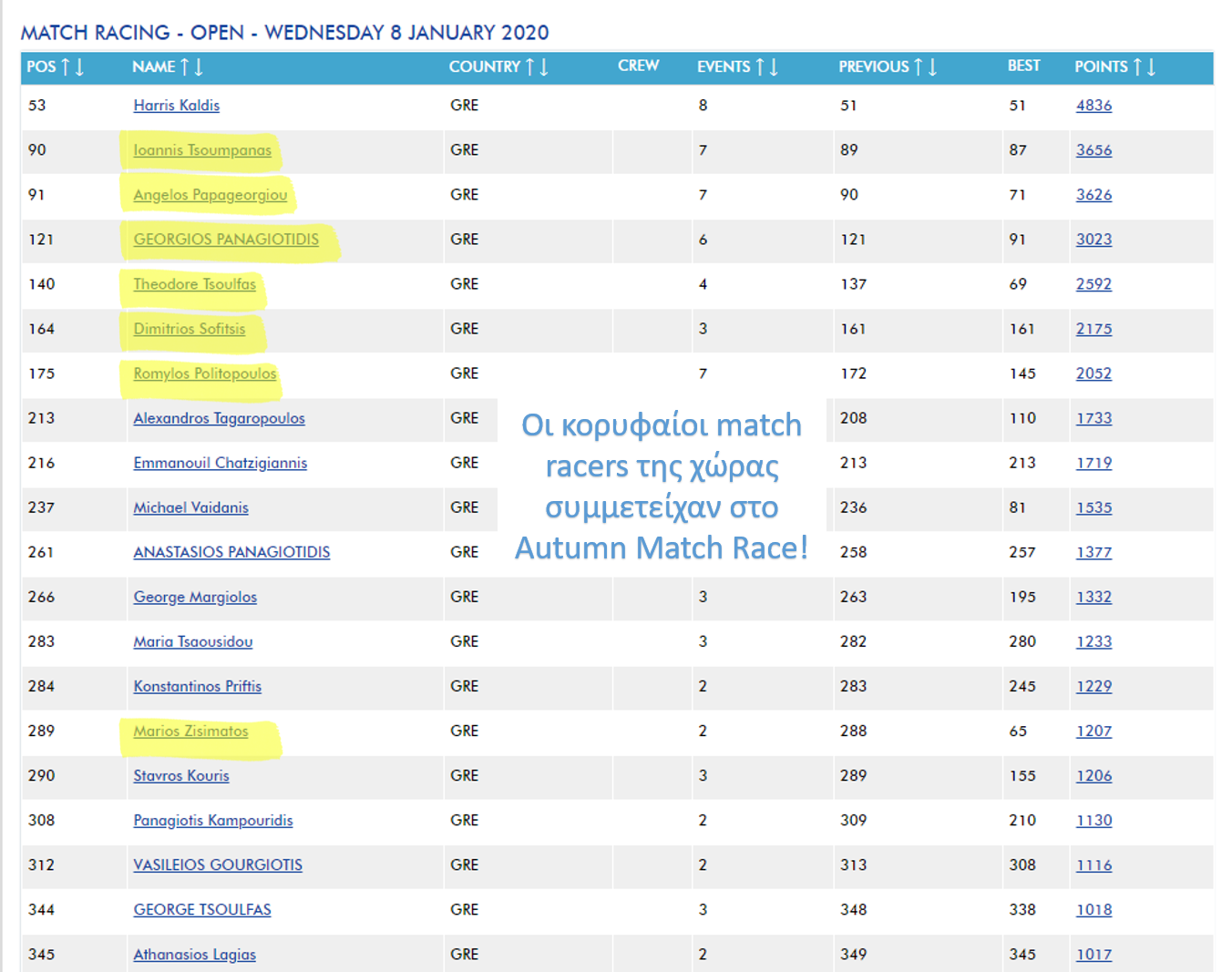
Task: Sort POS column descending with down arrow
Action: [x=80, y=67]
